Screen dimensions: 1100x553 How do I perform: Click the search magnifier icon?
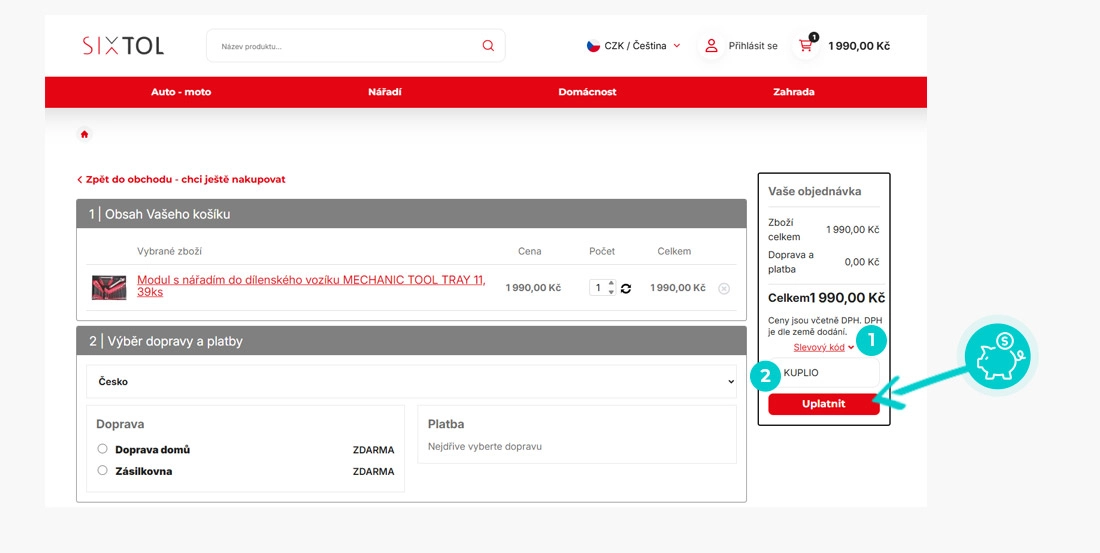[488, 46]
